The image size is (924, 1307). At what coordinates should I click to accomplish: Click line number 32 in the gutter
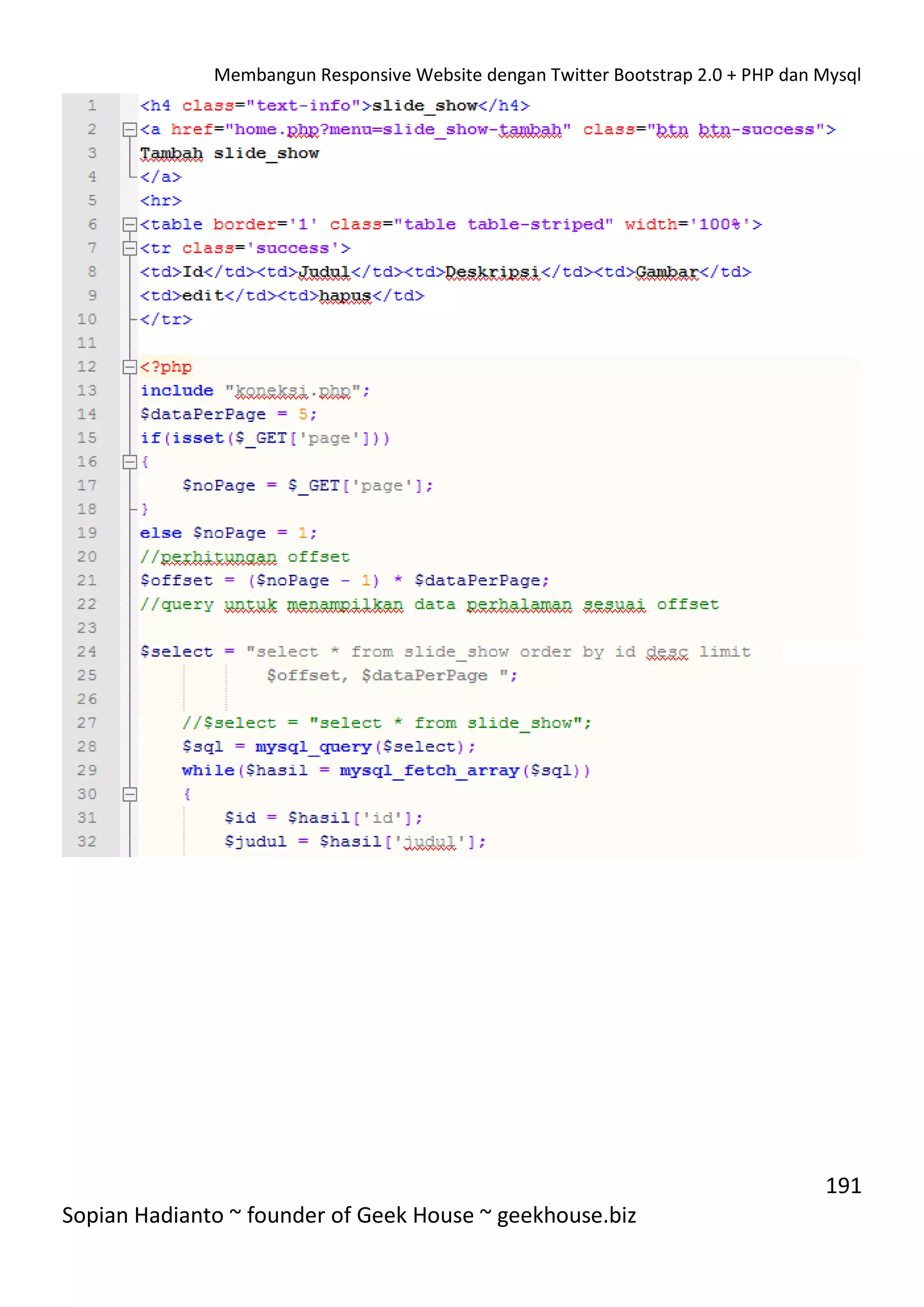pos(87,841)
